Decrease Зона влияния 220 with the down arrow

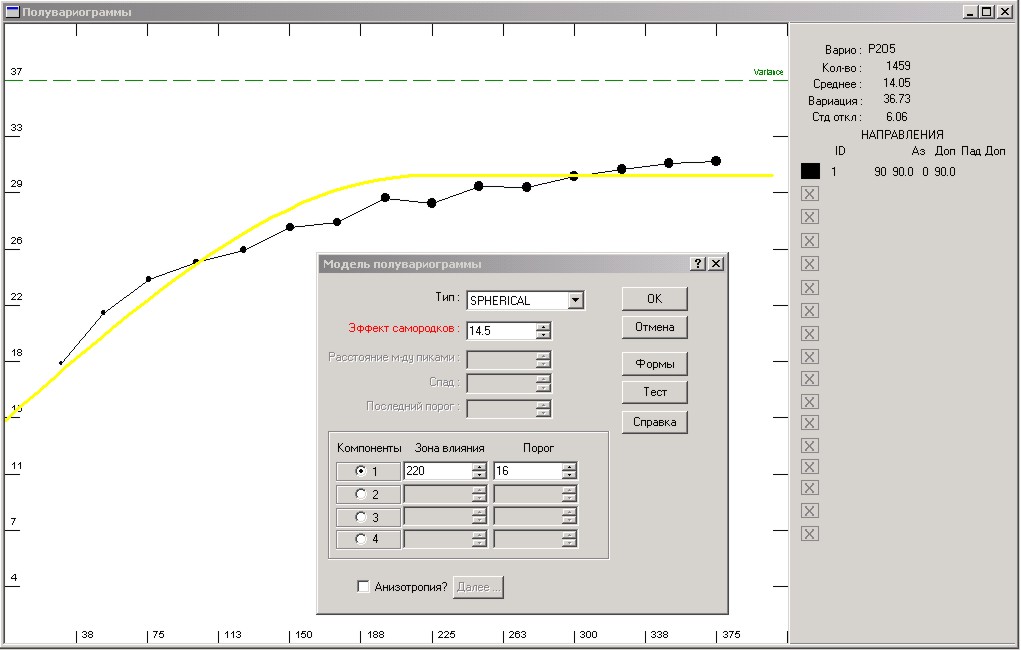[479, 475]
